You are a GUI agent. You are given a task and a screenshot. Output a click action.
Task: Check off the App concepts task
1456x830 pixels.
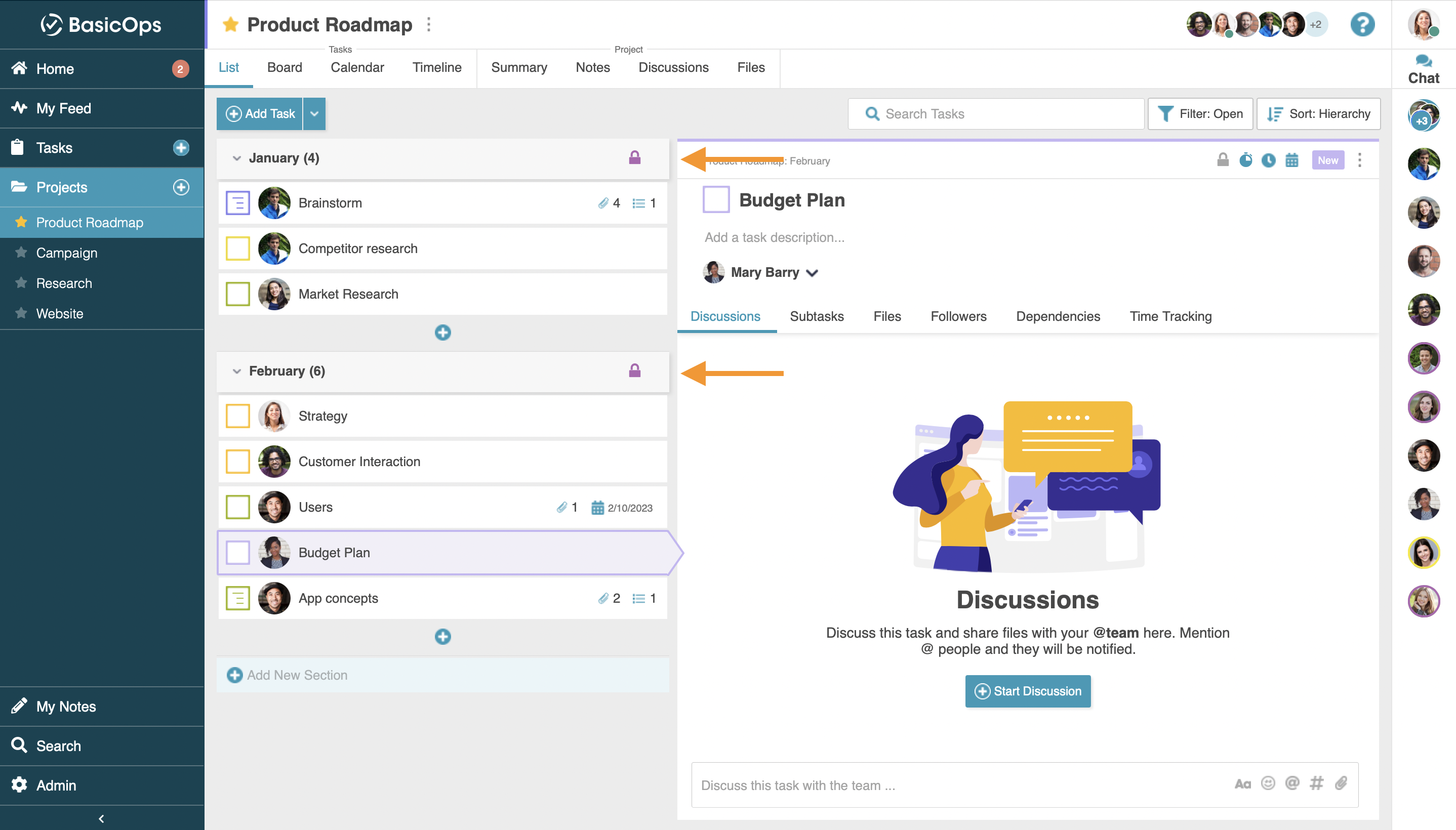(238, 598)
